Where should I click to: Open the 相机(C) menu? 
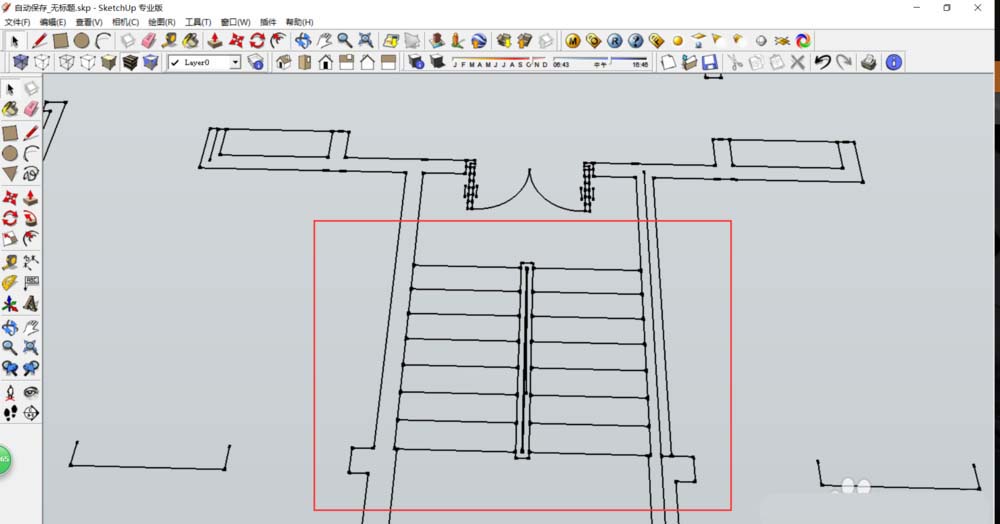pyautogui.click(x=125, y=22)
